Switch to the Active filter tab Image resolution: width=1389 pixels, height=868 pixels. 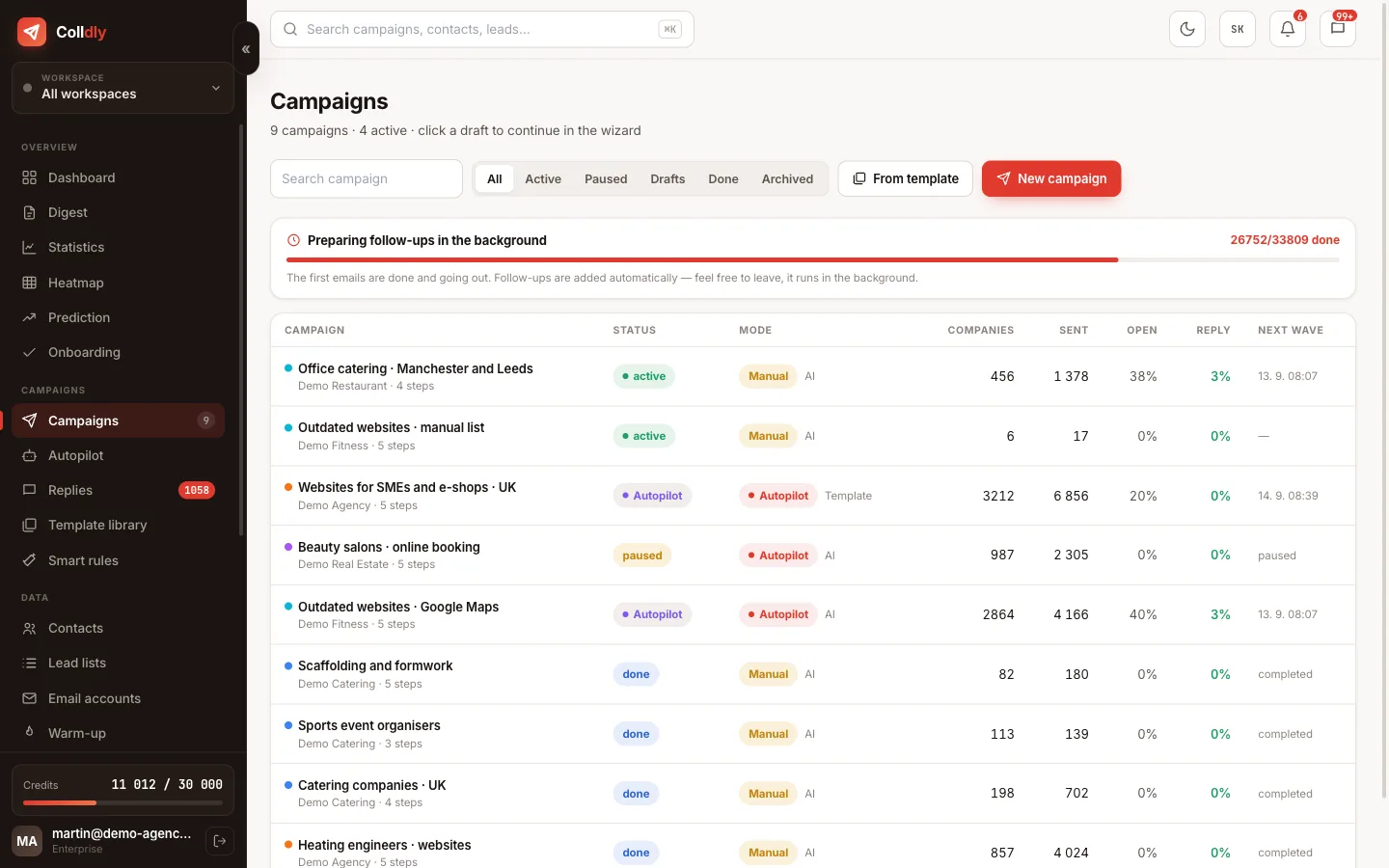[543, 178]
